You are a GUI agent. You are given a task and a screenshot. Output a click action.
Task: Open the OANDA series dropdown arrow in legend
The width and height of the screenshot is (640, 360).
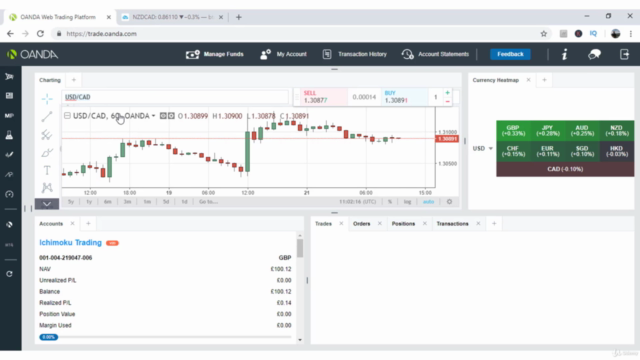153,116
